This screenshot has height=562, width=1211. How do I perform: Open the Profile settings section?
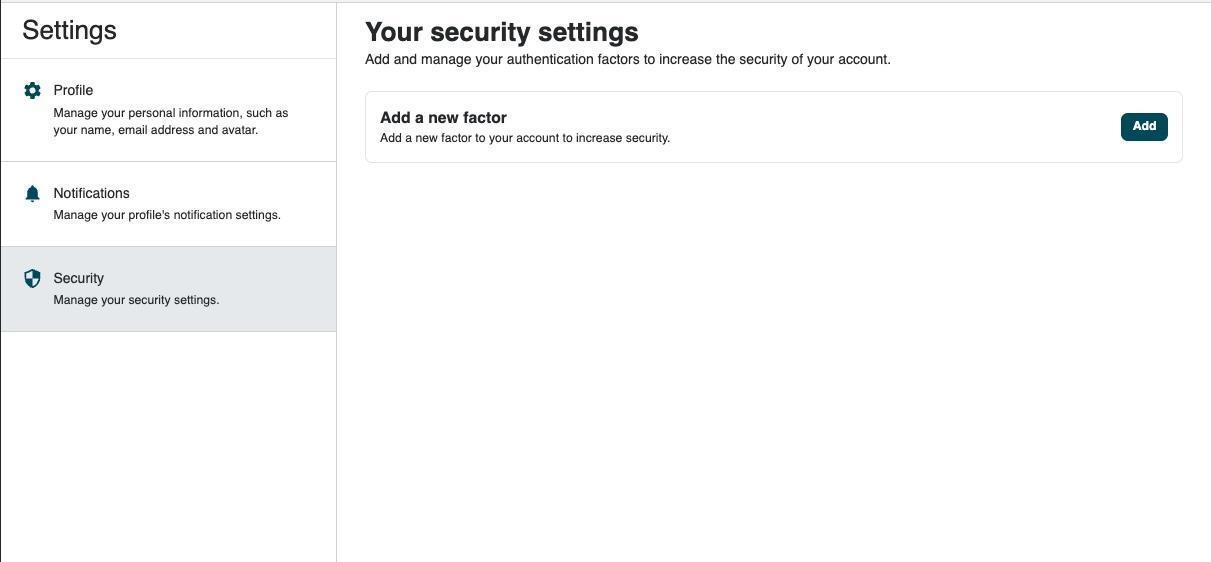(168, 110)
